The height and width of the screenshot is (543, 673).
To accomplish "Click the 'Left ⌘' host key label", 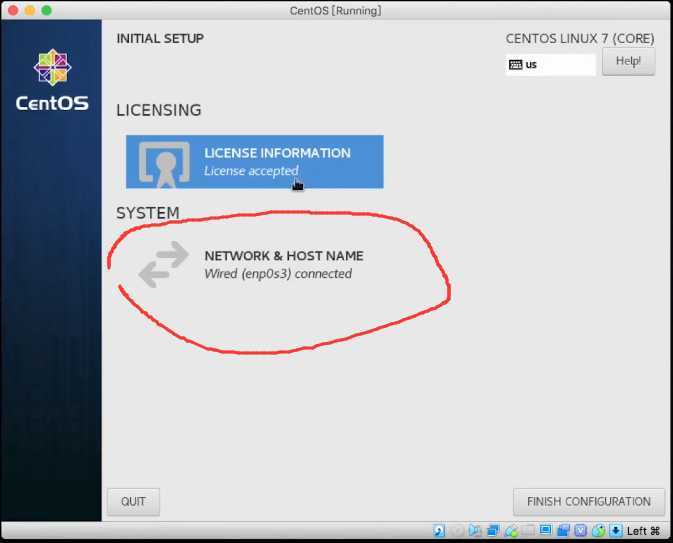I will tap(643, 531).
